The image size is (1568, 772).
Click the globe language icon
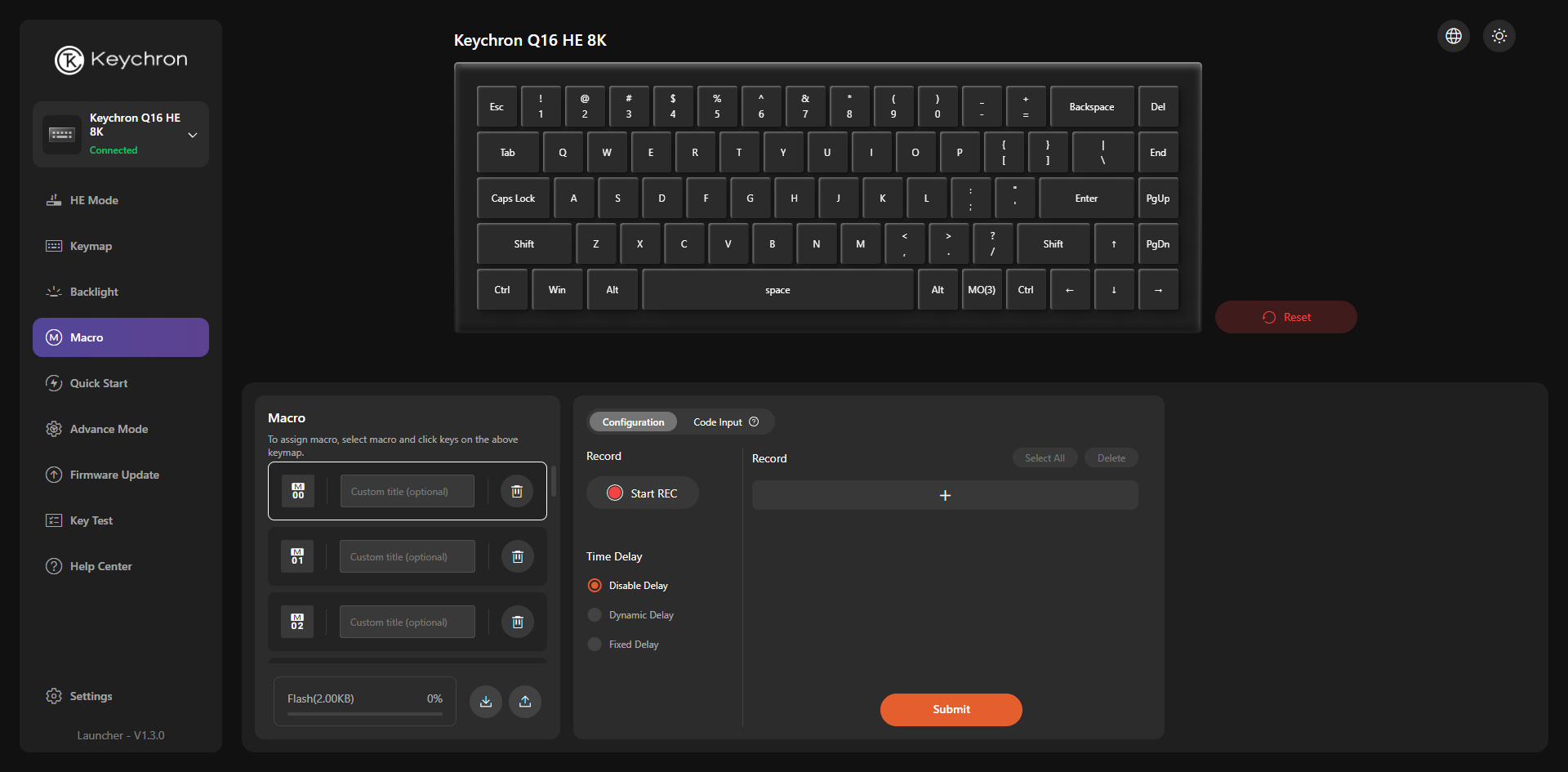coord(1453,36)
